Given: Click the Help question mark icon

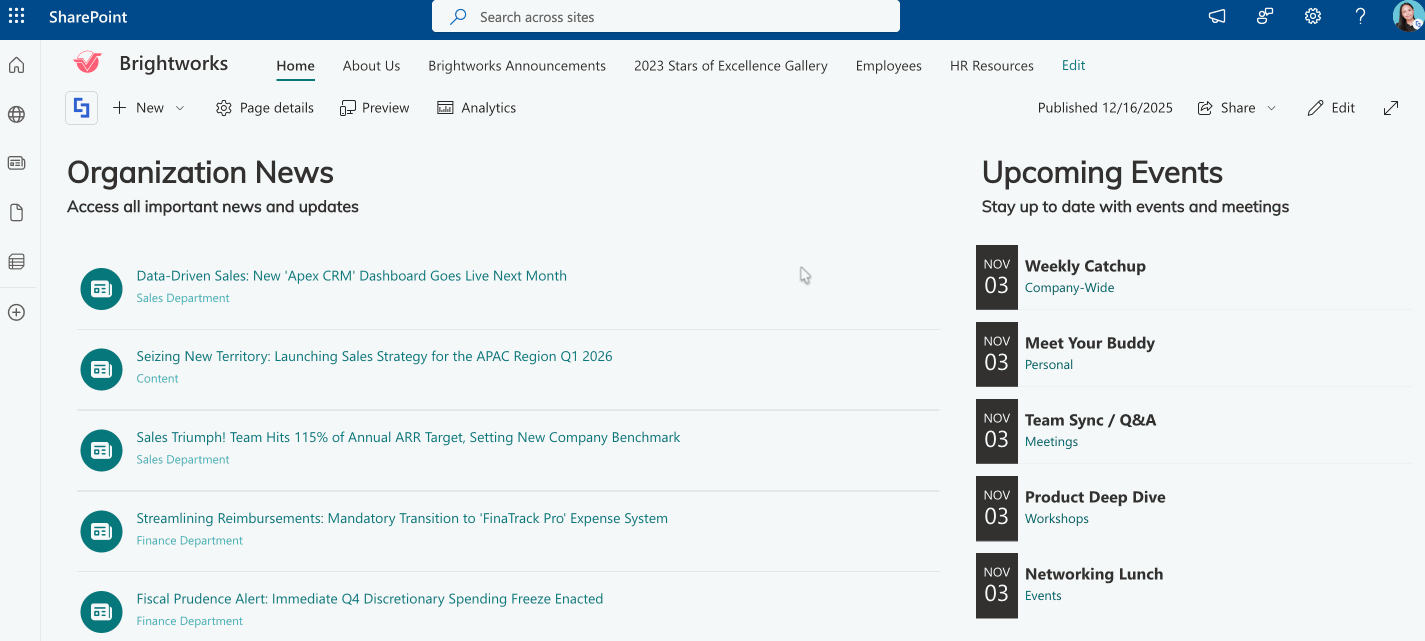Looking at the screenshot, I should [1360, 17].
